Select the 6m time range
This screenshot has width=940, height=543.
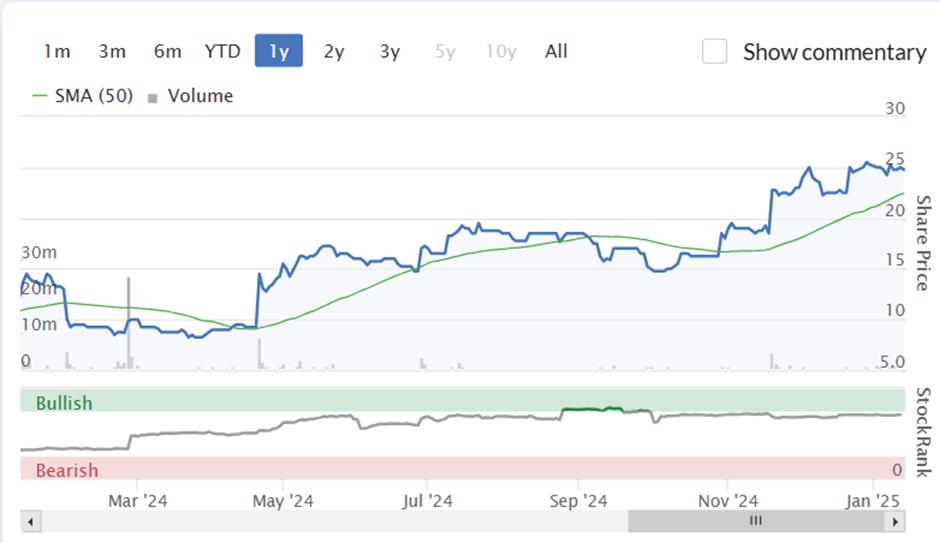pos(167,52)
